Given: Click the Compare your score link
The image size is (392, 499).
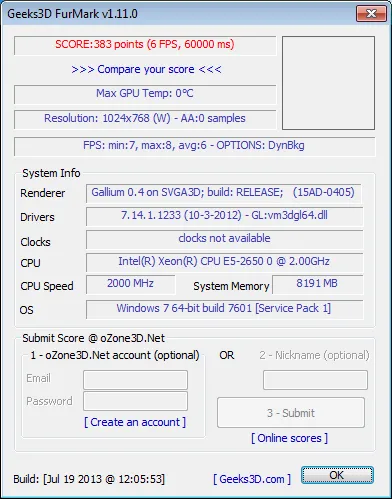Looking at the screenshot, I should pos(146,69).
